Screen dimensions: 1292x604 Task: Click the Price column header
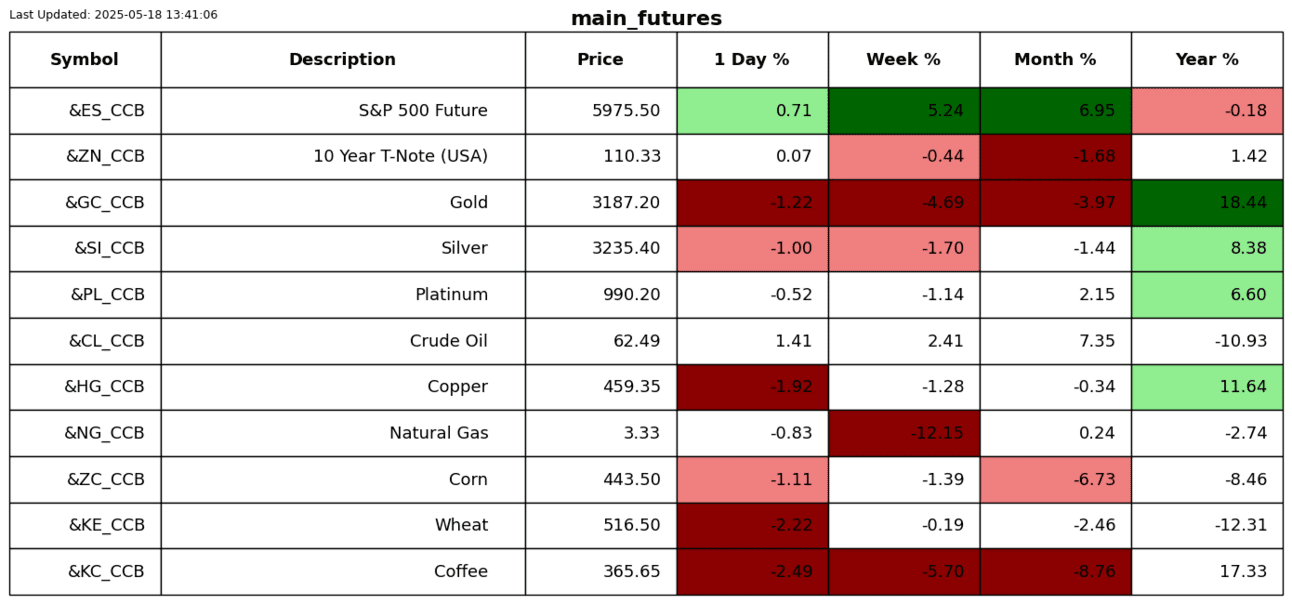[600, 60]
